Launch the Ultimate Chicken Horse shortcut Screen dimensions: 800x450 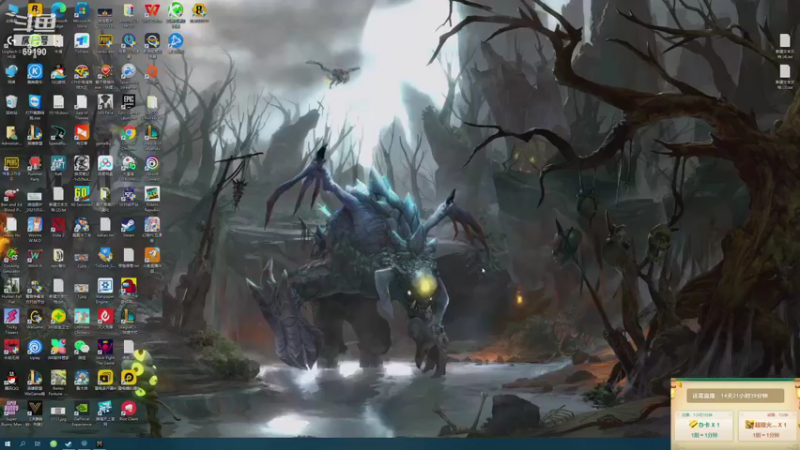(x=82, y=316)
